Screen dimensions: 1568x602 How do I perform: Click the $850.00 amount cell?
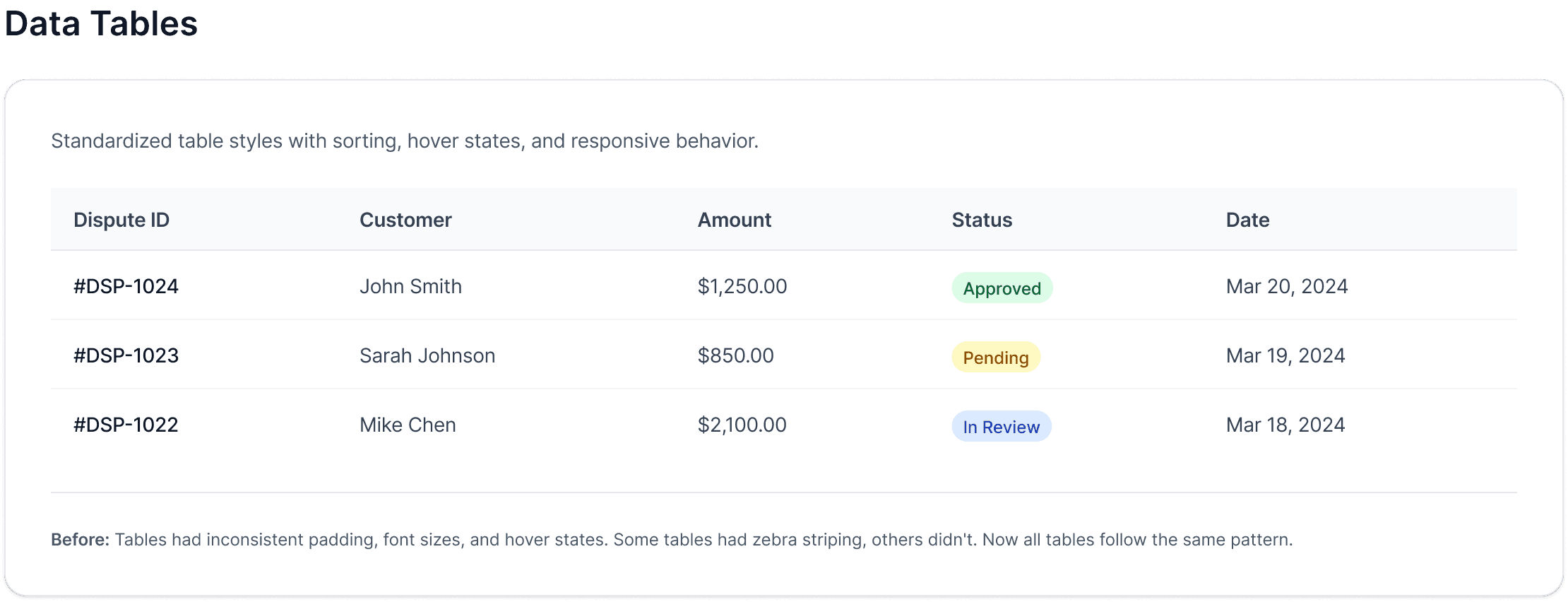click(735, 355)
